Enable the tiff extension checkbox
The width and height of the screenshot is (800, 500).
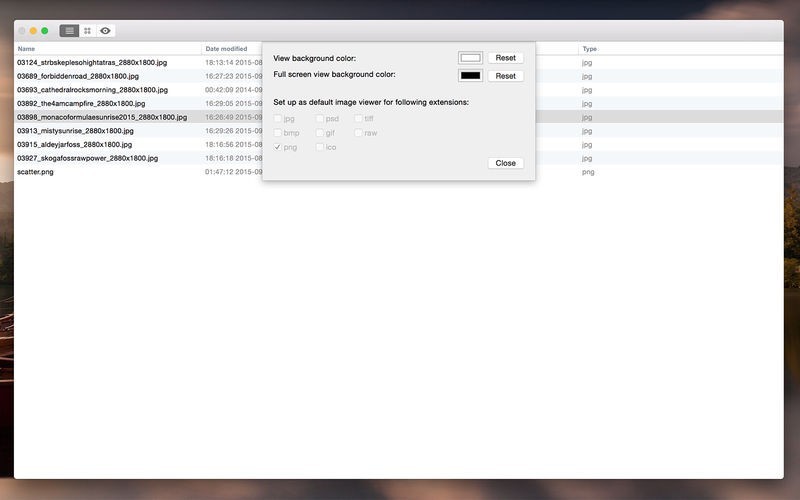coord(358,119)
